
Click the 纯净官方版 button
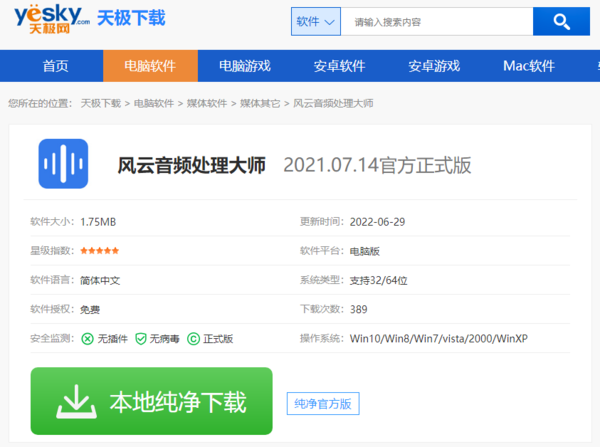[322, 404]
